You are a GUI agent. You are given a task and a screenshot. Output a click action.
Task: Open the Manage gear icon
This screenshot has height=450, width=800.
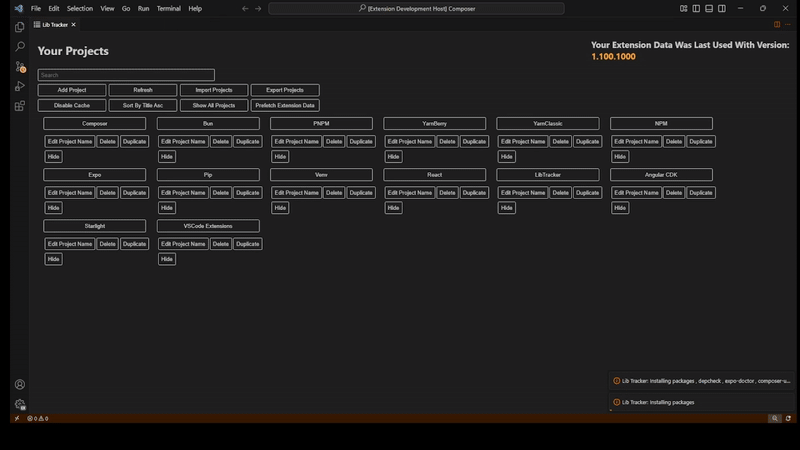pyautogui.click(x=19, y=404)
